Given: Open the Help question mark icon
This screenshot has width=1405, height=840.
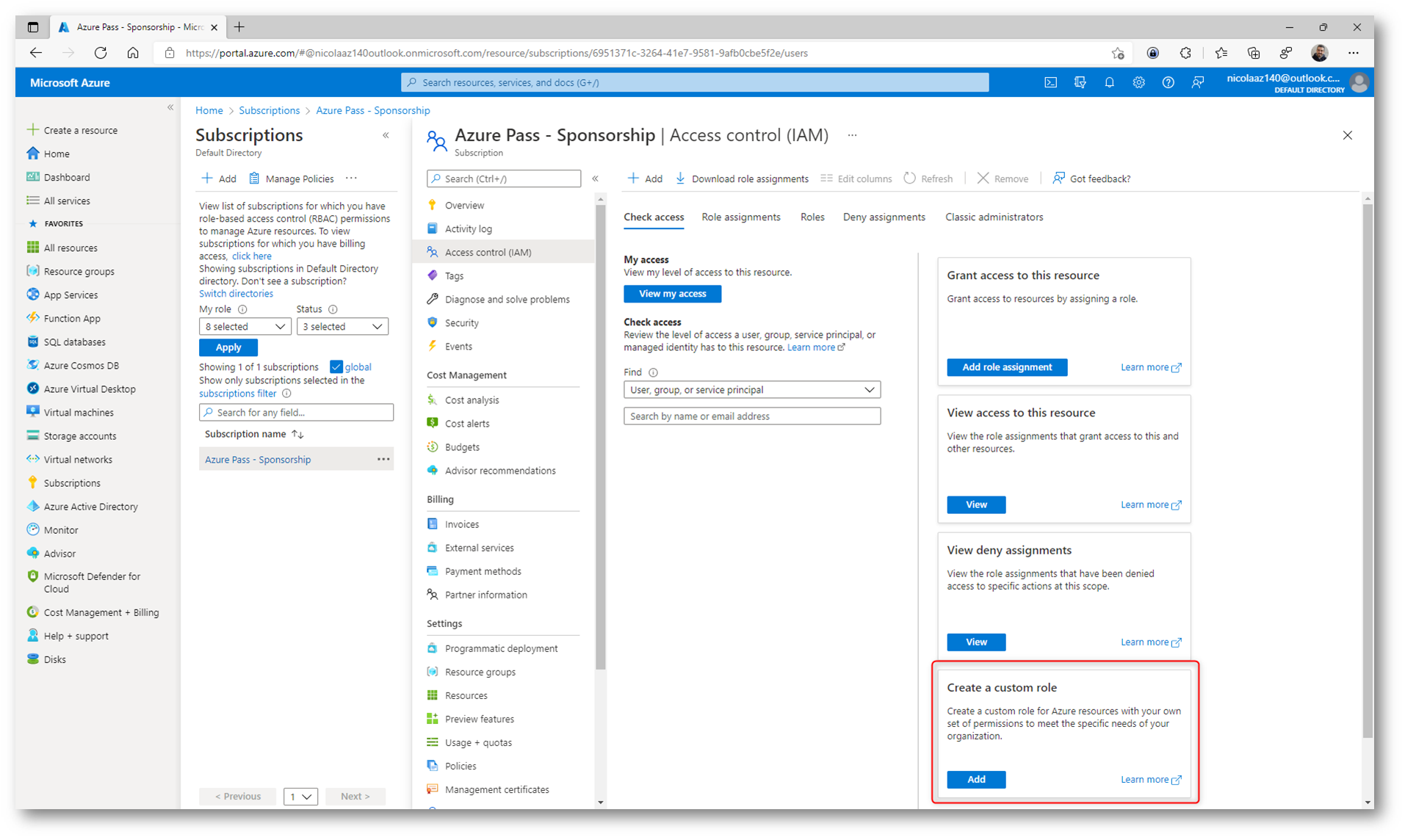Looking at the screenshot, I should click(x=1168, y=82).
